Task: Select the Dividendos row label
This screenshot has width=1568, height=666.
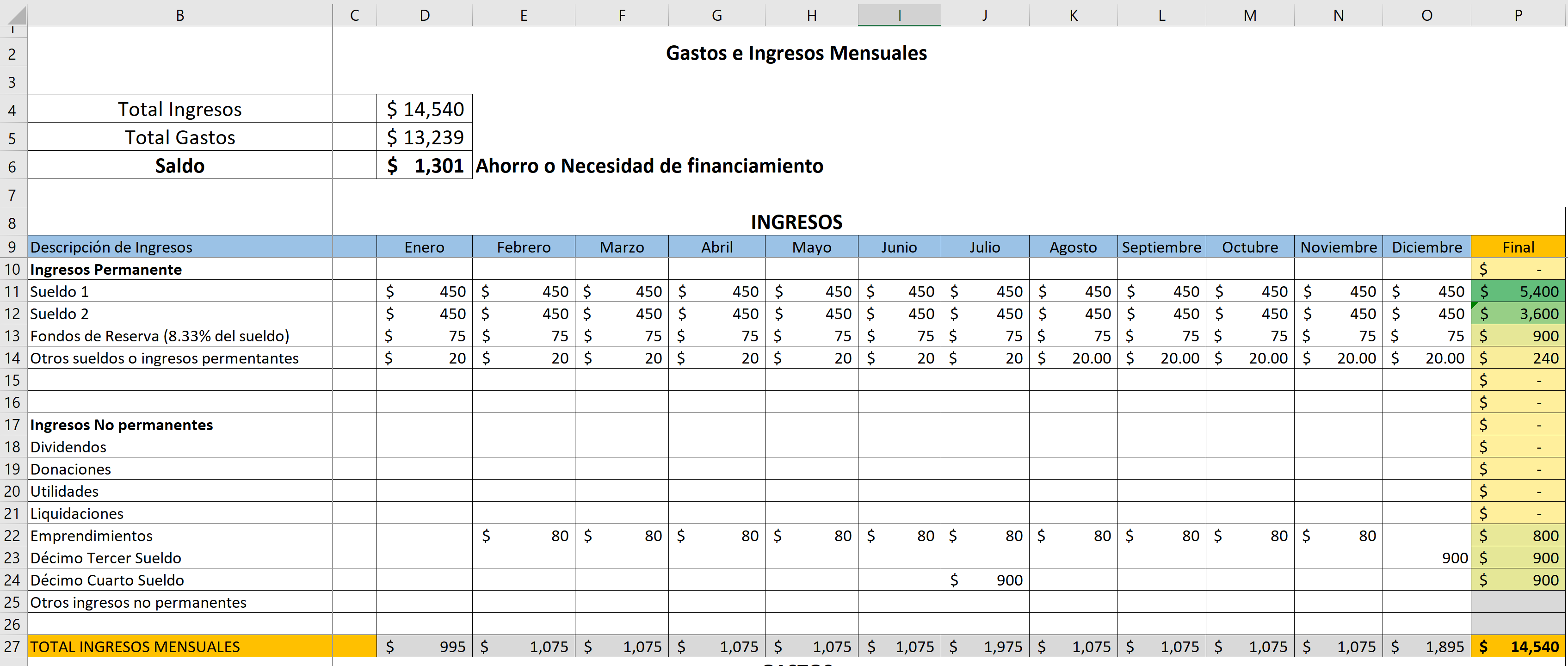Action: [x=179, y=447]
